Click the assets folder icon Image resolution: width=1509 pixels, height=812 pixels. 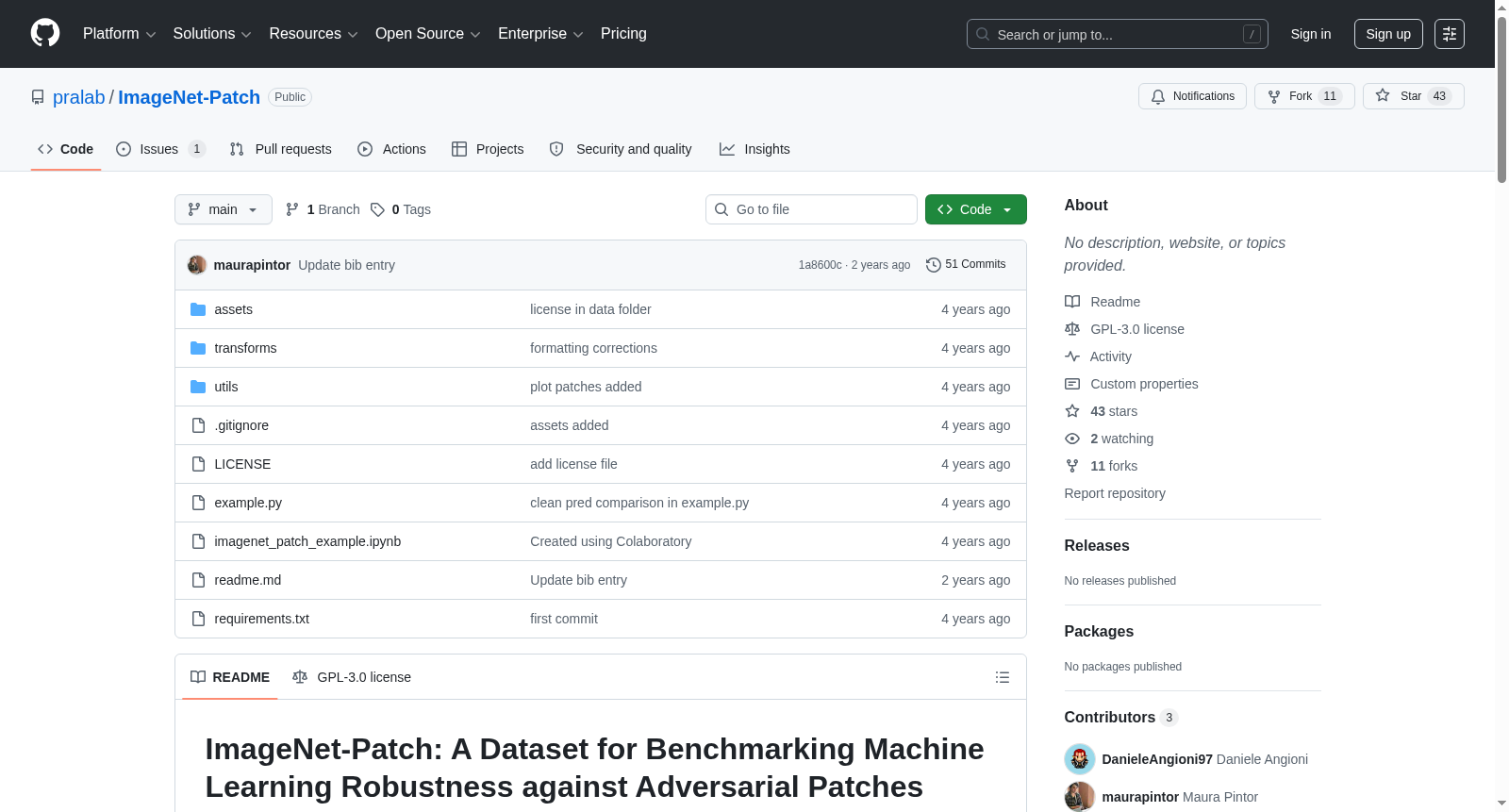(198, 309)
